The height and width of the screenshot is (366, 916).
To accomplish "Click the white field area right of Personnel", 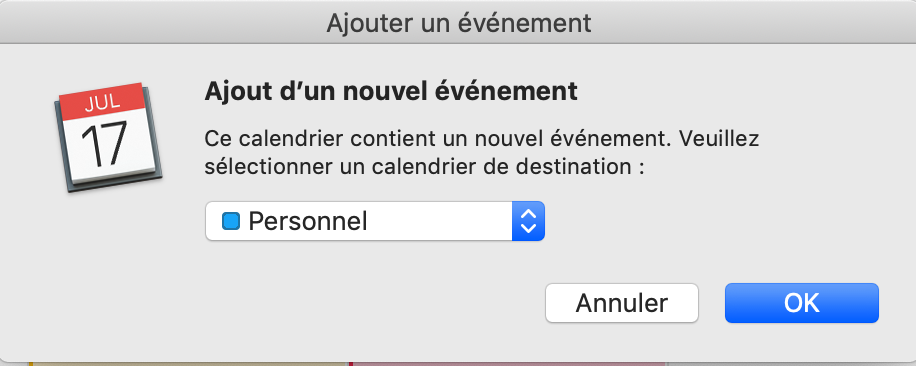I will click(x=439, y=221).
